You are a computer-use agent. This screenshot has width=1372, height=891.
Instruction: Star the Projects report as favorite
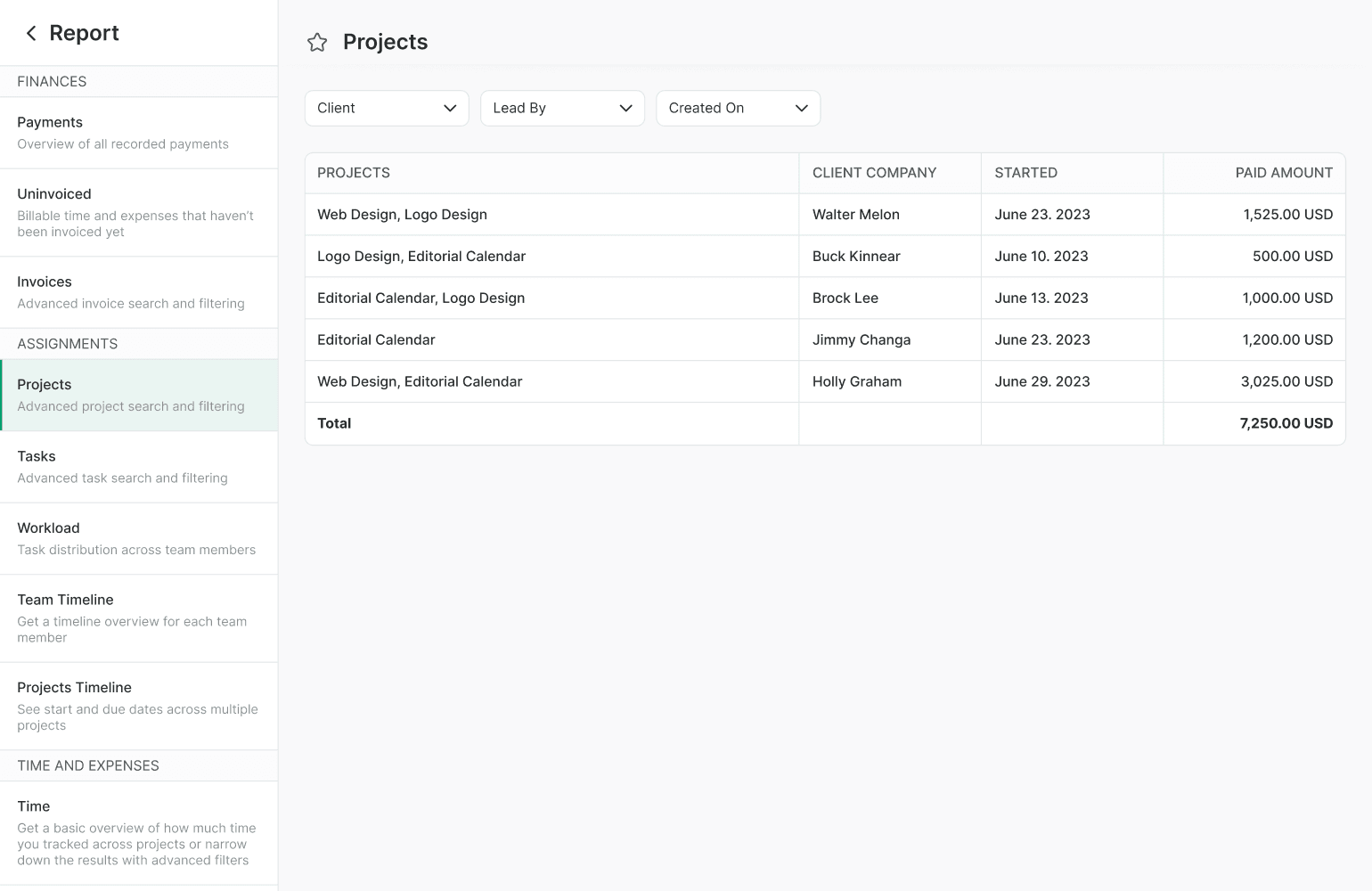pos(317,42)
